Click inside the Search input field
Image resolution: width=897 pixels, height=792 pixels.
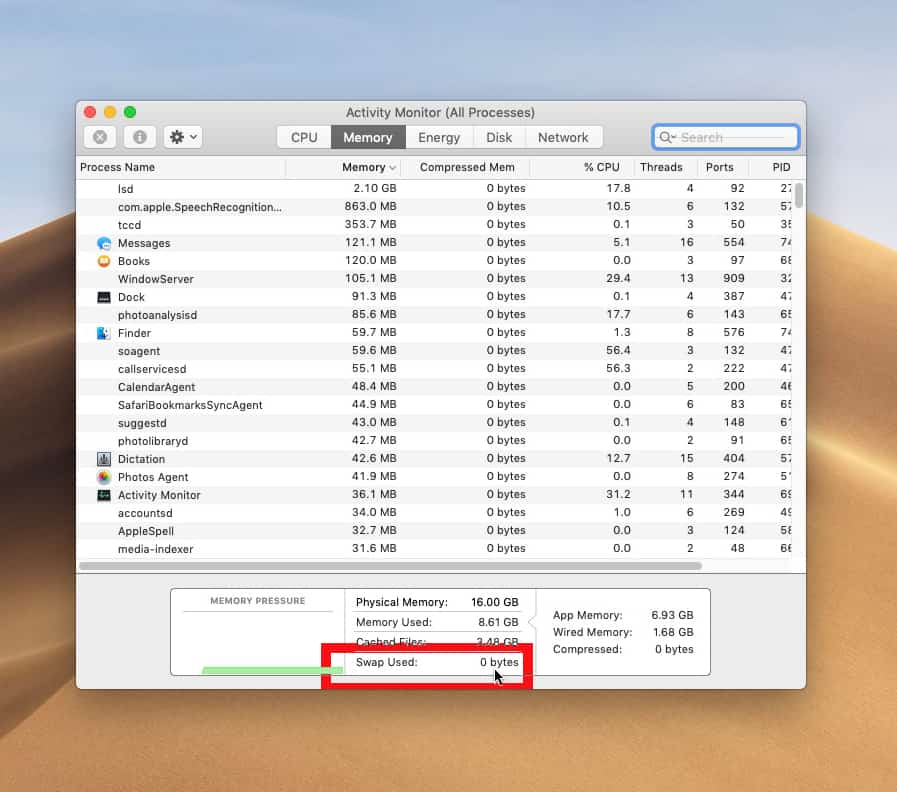725,137
